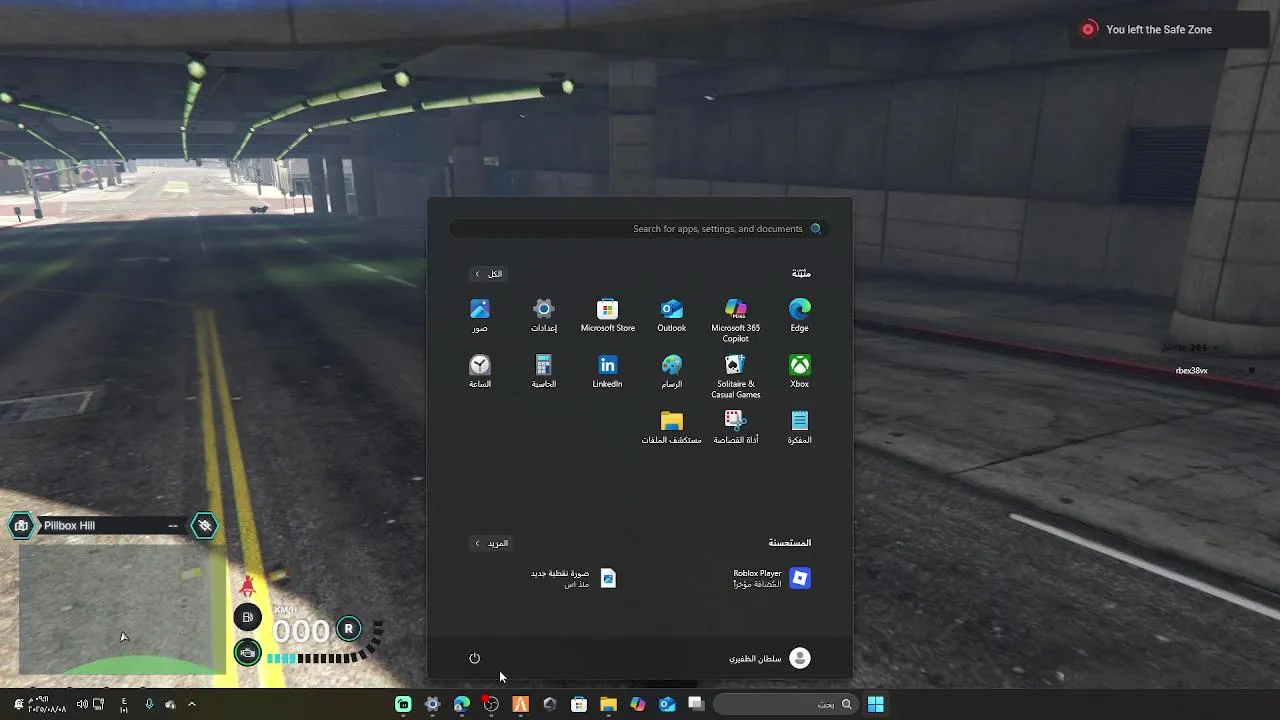The width and height of the screenshot is (1280, 720).
Task: Click the volume speaker icon in tray
Action: coord(82,704)
